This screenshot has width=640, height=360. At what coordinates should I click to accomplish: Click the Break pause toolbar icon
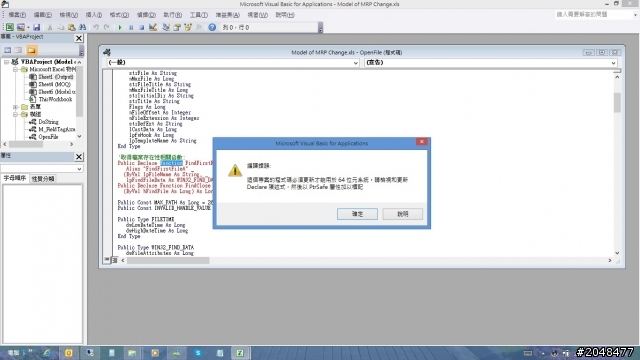(131, 27)
